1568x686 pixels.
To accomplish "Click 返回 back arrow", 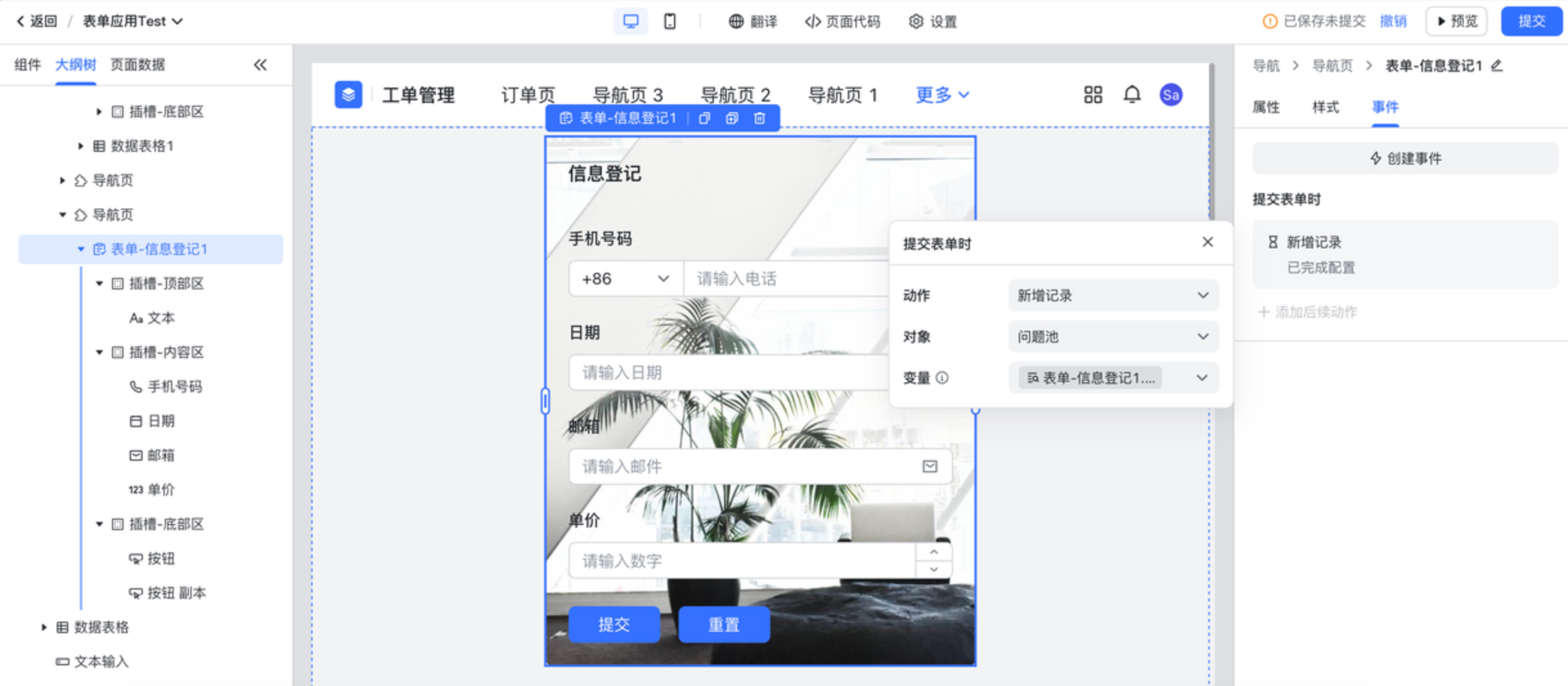I will pos(36,21).
